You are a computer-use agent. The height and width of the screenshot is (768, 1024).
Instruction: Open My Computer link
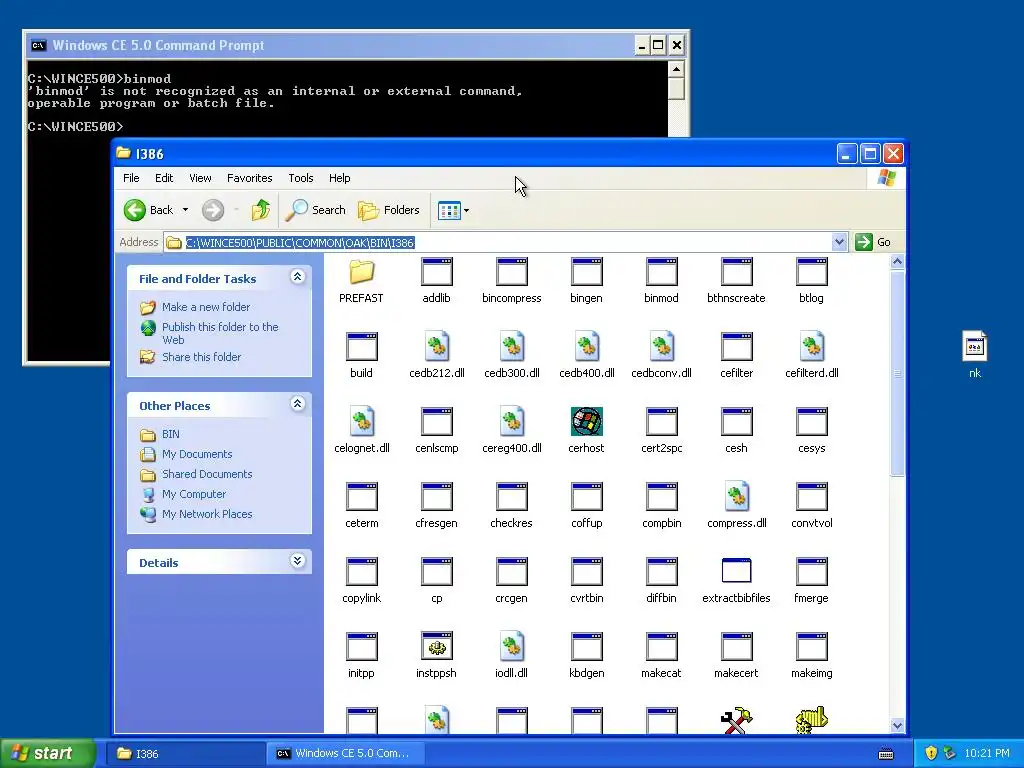pyautogui.click(x=194, y=494)
